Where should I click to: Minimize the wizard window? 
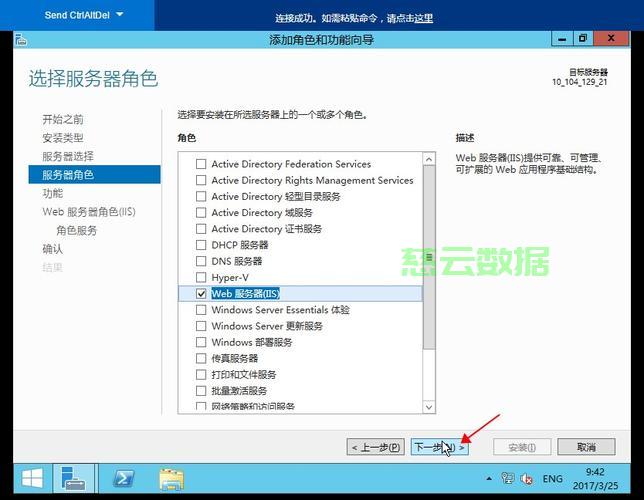(x=562, y=39)
